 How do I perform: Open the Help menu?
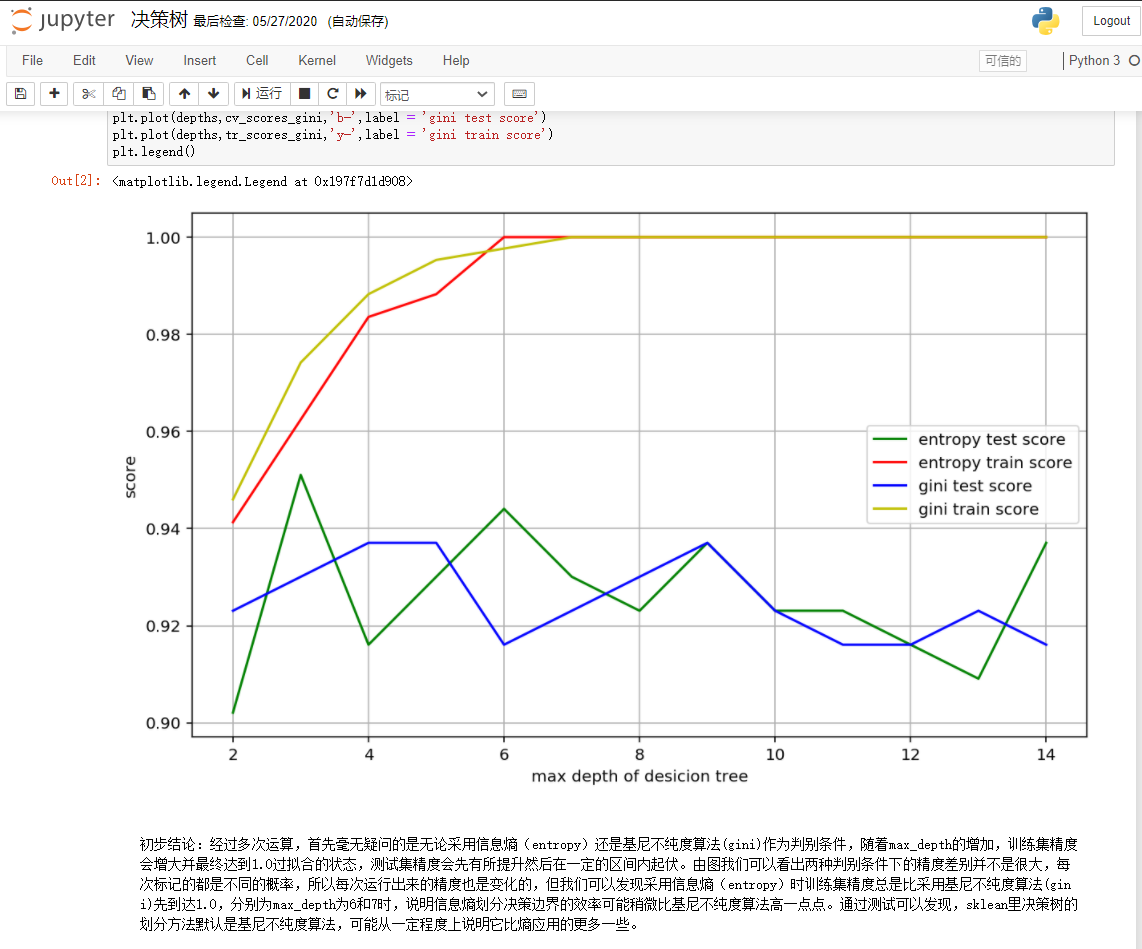(456, 60)
